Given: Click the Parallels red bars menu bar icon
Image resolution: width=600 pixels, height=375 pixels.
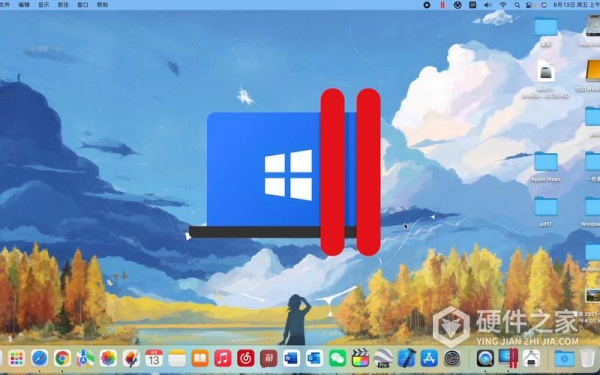Looking at the screenshot, I should point(442,5).
